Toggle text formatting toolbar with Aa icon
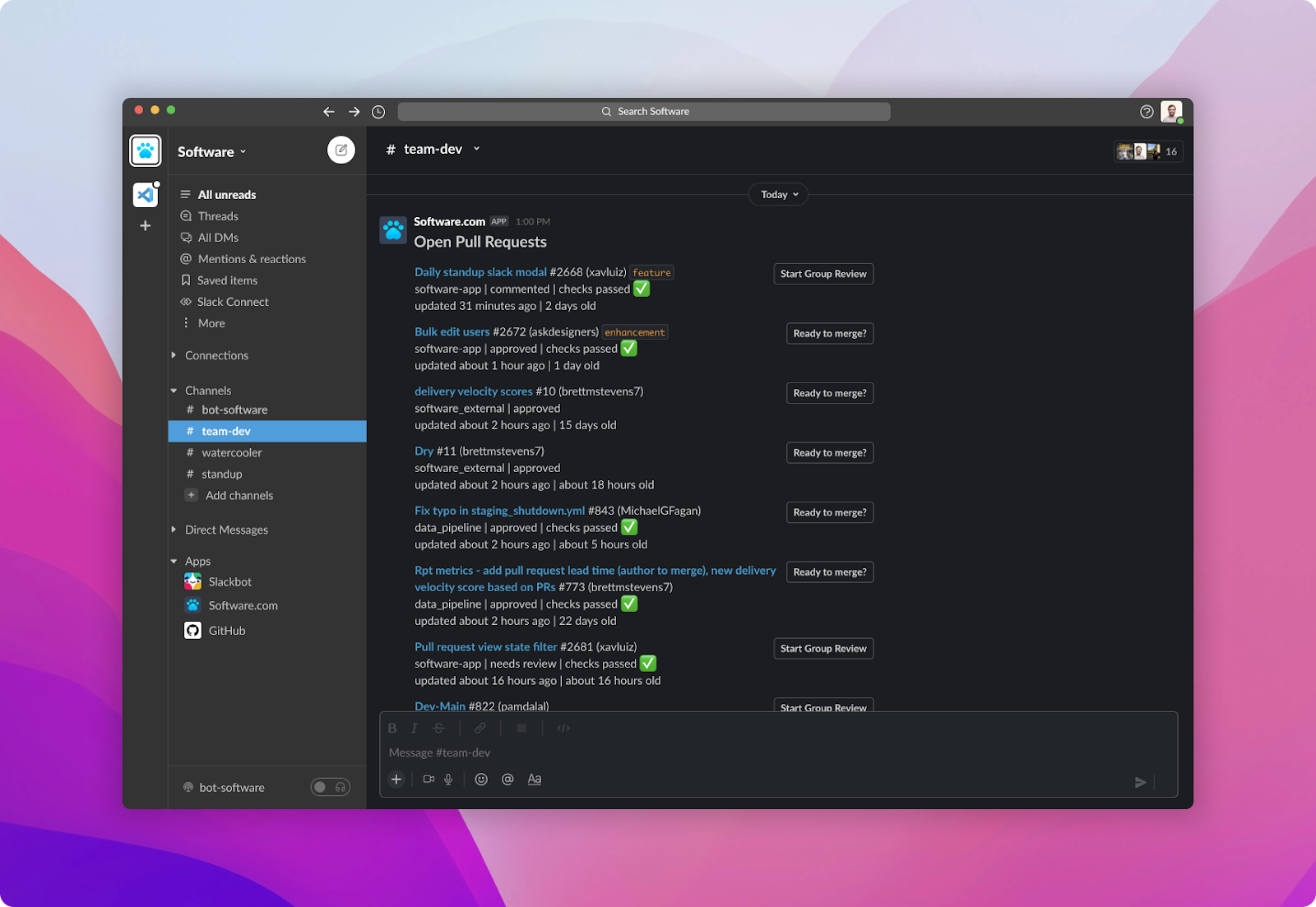Viewport: 1316px width, 907px height. (535, 780)
